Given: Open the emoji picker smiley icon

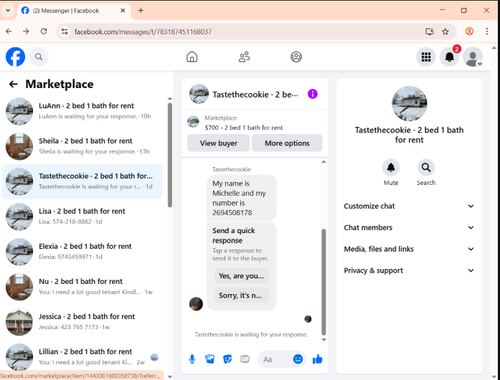Looking at the screenshot, I should [298, 359].
